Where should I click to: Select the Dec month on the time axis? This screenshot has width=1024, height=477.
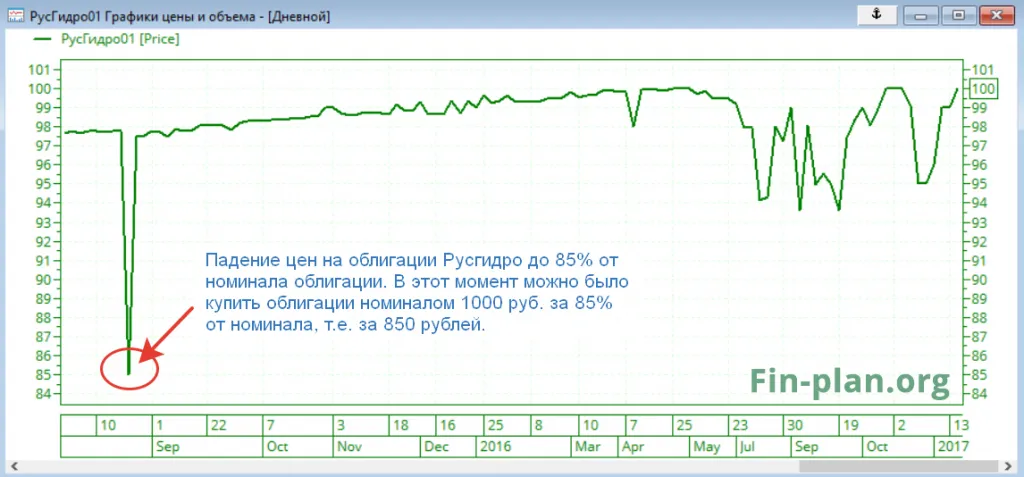click(438, 444)
